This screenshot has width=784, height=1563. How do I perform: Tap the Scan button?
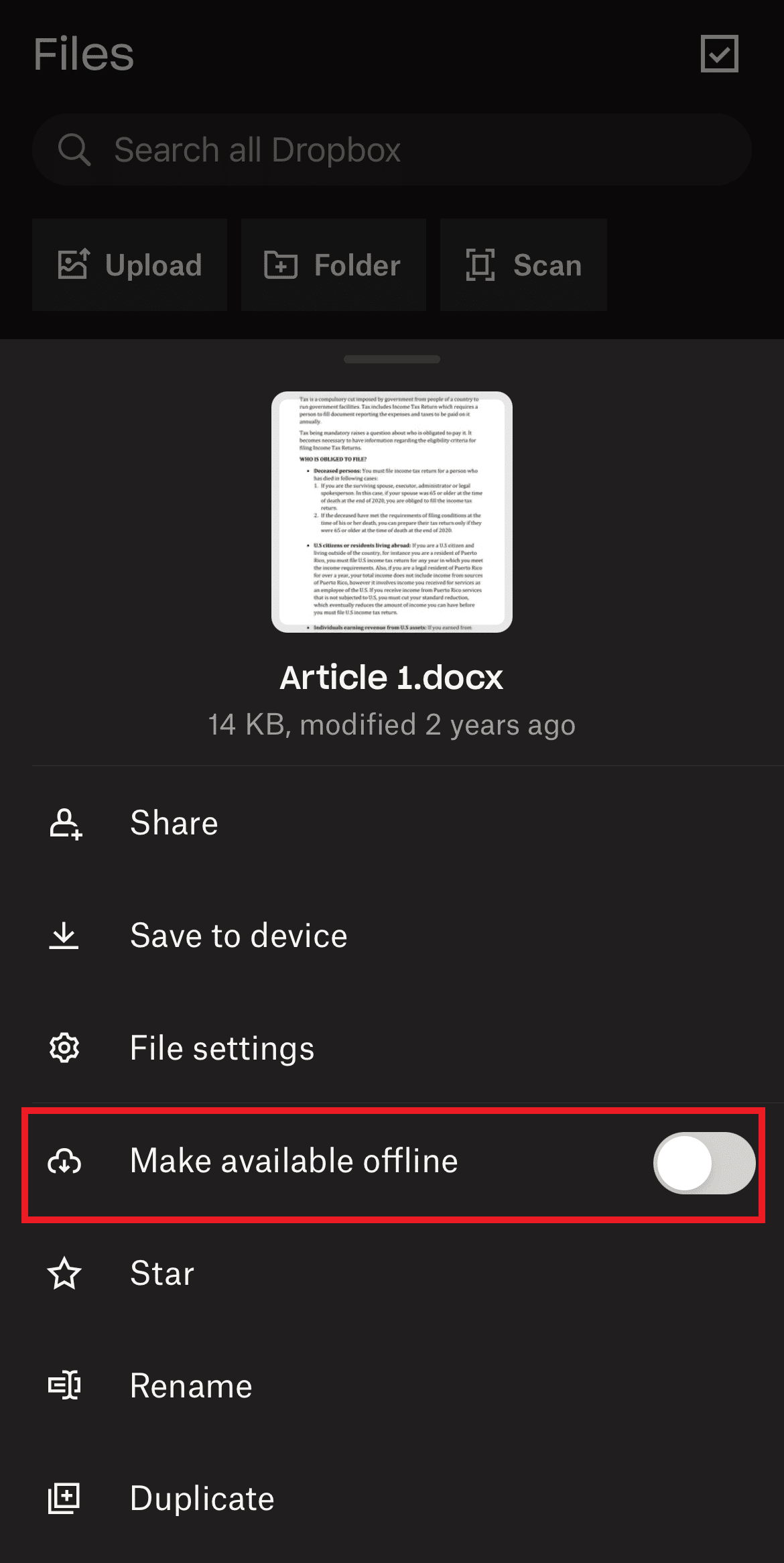[x=523, y=265]
